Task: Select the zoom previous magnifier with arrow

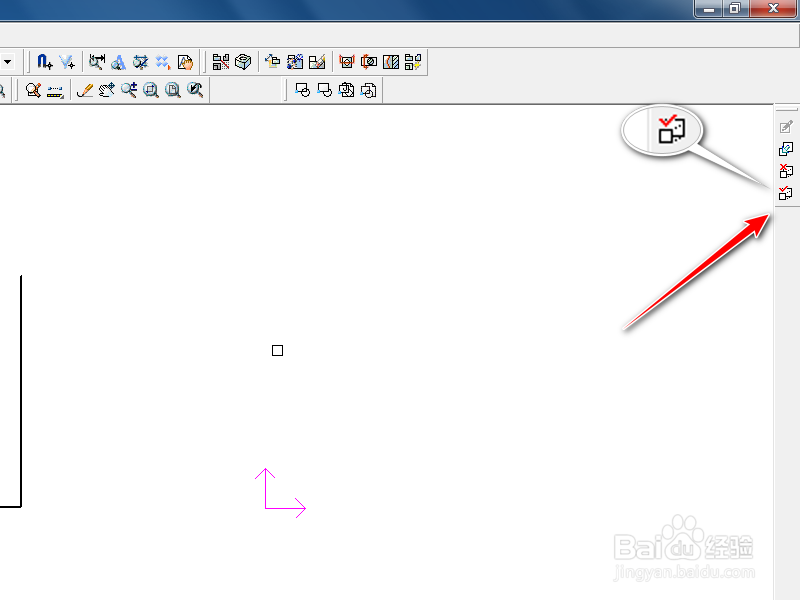Action: coord(195,90)
